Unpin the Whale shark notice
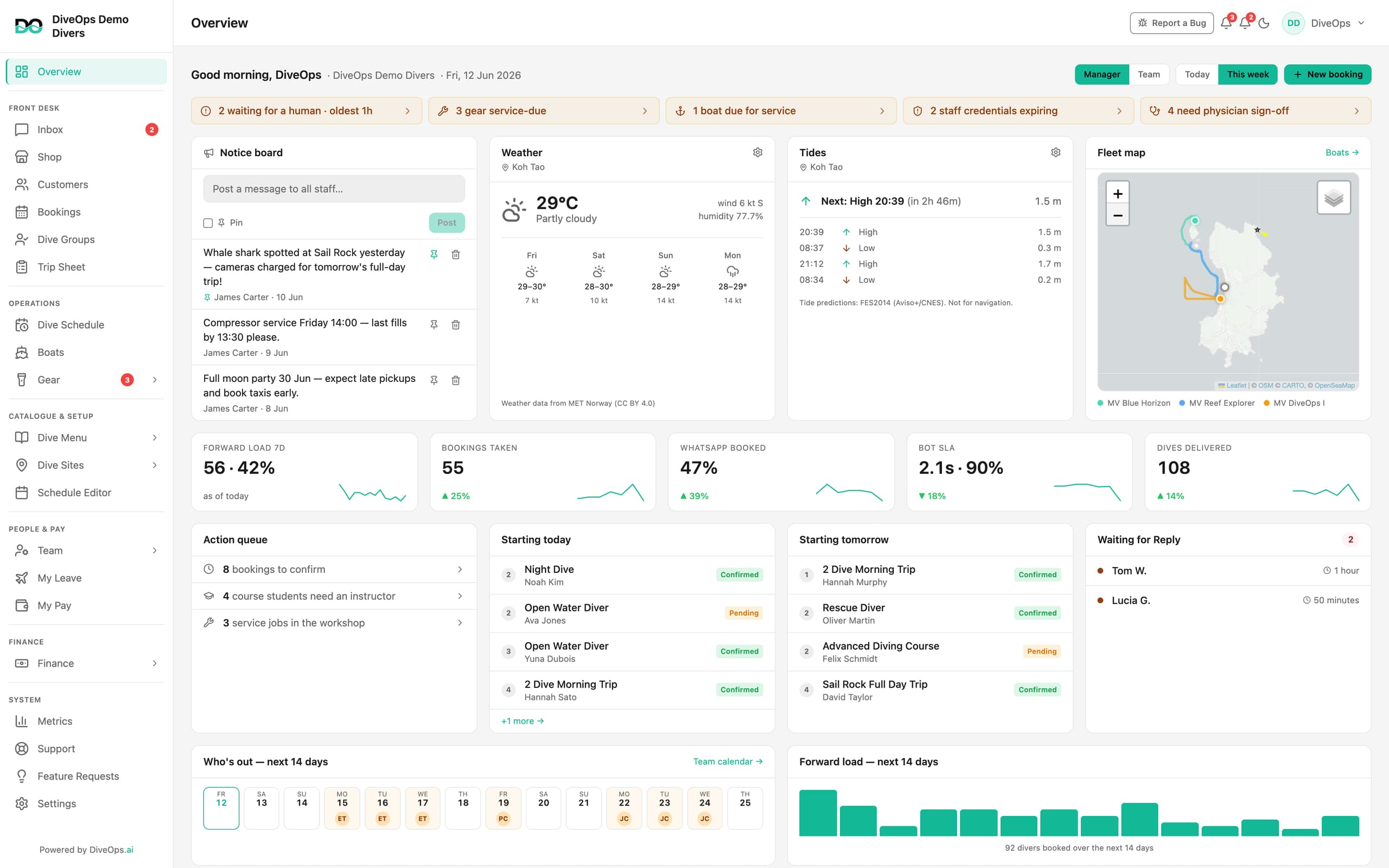Screen dimensions: 1389x868 (x=434, y=254)
